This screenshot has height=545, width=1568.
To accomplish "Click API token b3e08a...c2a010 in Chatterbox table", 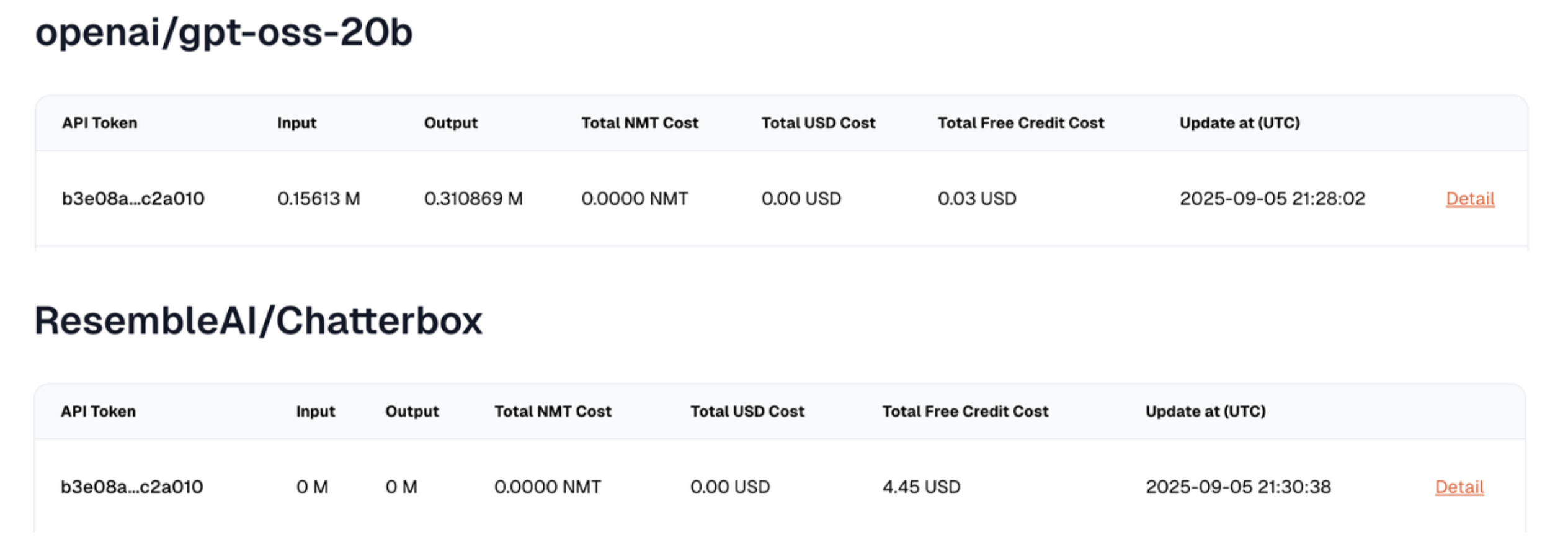I will click(x=132, y=487).
